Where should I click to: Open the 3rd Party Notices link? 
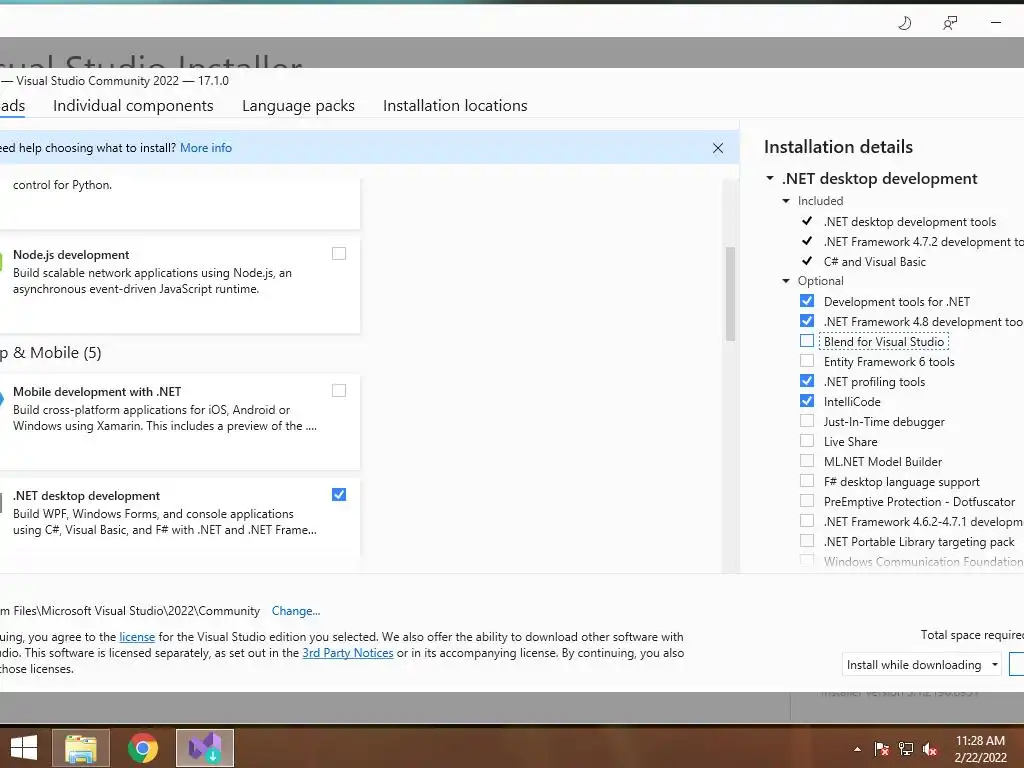click(348, 653)
